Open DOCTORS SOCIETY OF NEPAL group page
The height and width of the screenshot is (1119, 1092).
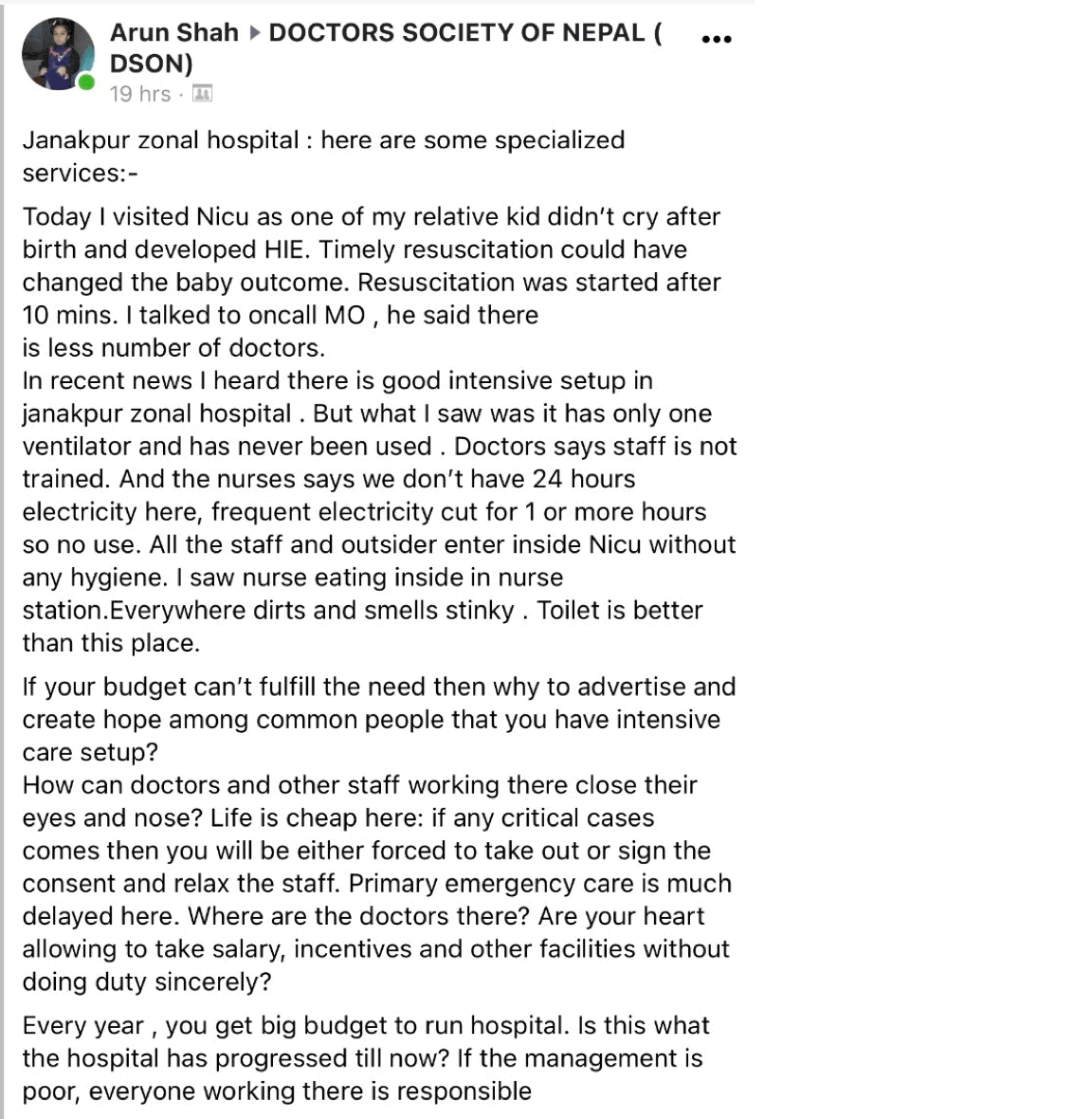point(465,32)
